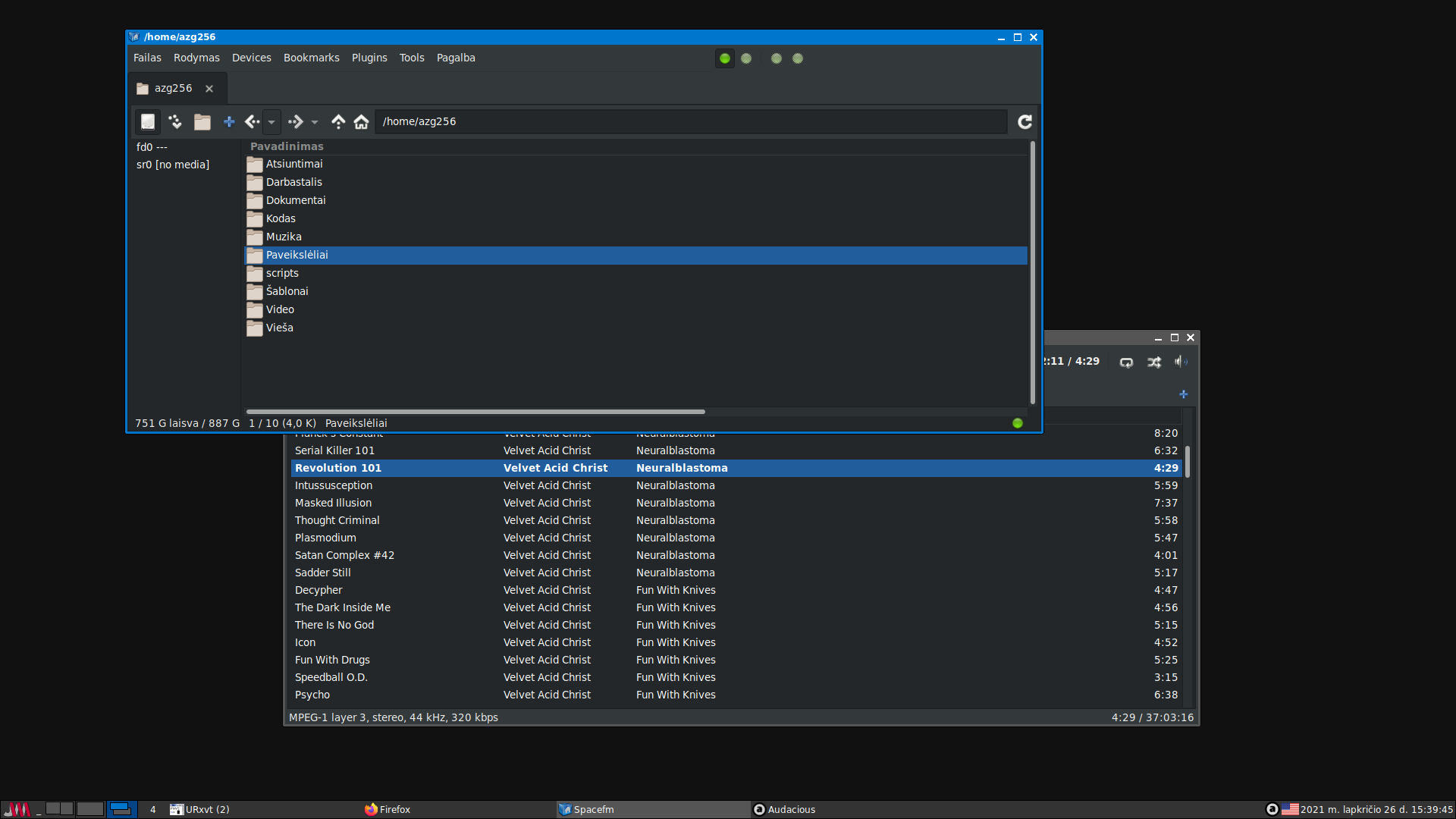Go up one directory with the up arrow

tap(338, 122)
